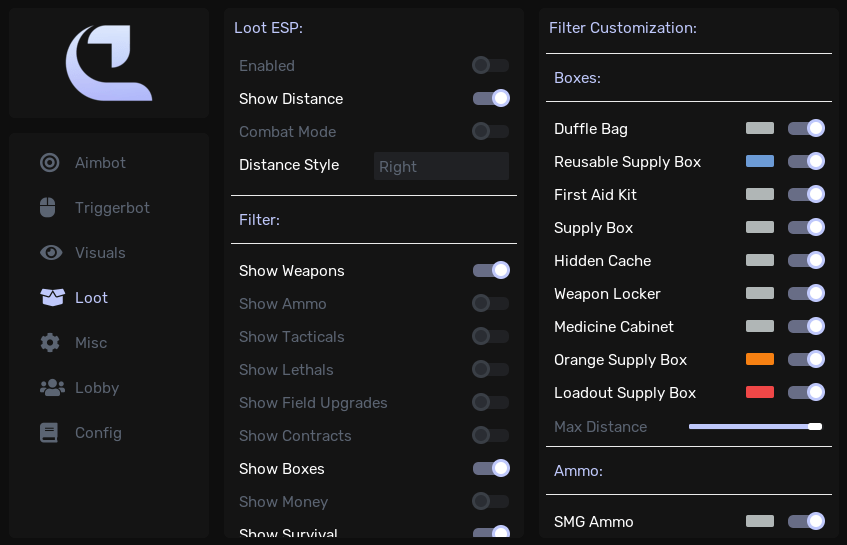Click the app logo at top left

point(109,63)
